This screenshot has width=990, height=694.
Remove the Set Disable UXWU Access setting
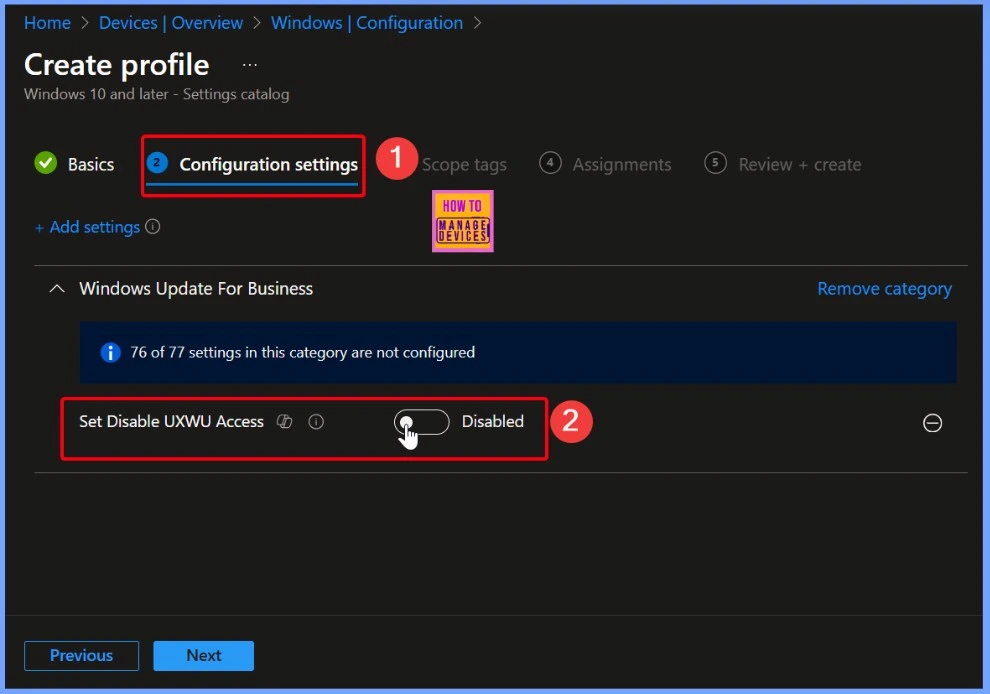point(932,422)
